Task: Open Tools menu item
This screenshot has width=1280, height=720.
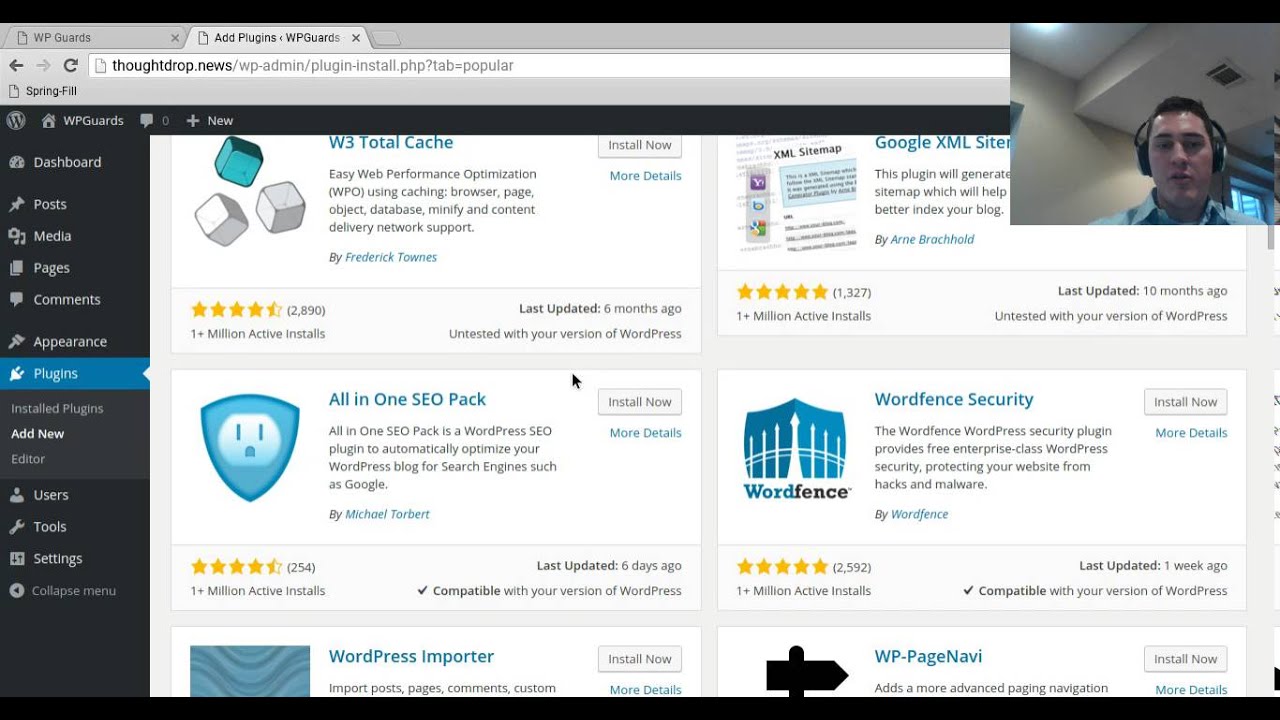Action: click(x=75, y=527)
